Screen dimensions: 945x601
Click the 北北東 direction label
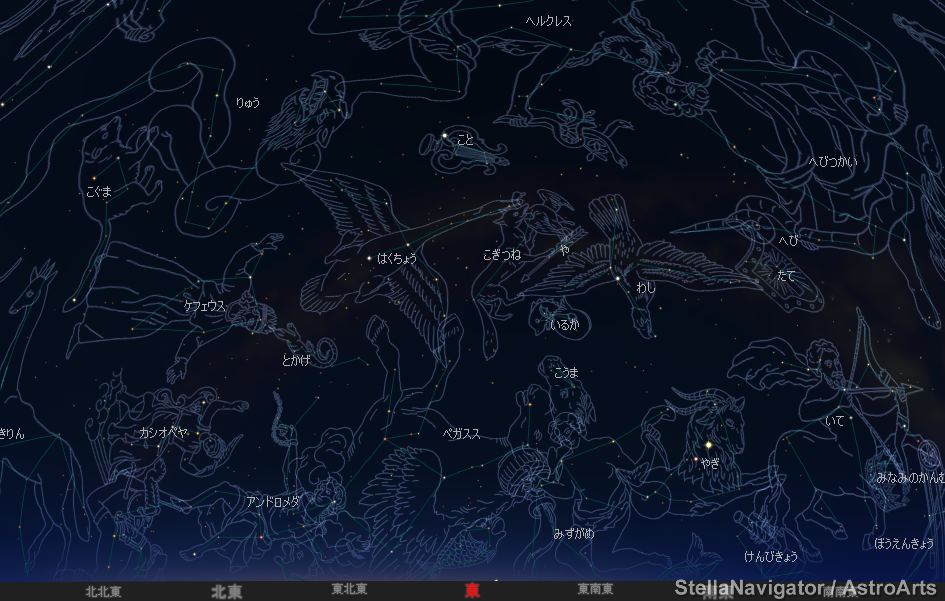pyautogui.click(x=104, y=591)
